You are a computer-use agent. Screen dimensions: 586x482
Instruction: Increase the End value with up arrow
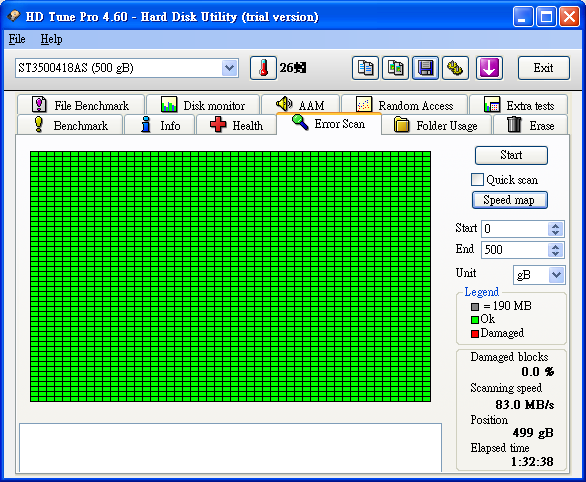pyautogui.click(x=555, y=246)
